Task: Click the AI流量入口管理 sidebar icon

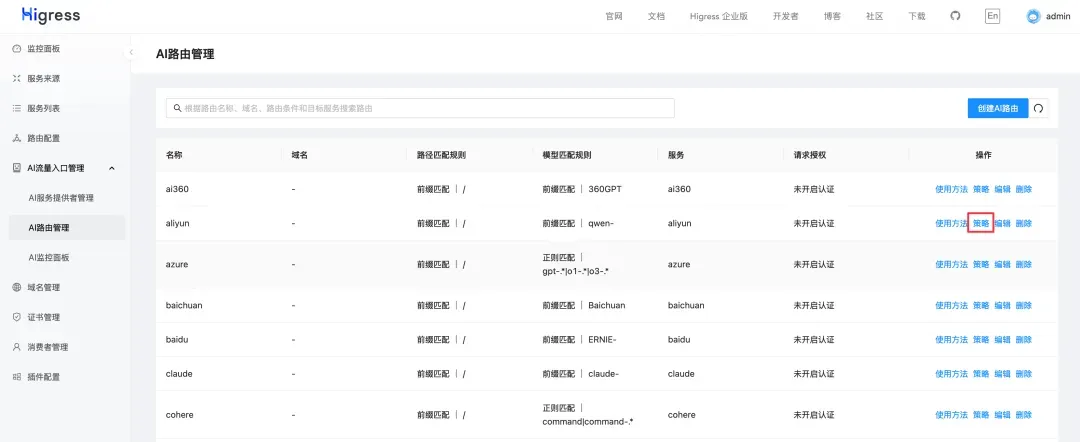Action: [x=17, y=168]
